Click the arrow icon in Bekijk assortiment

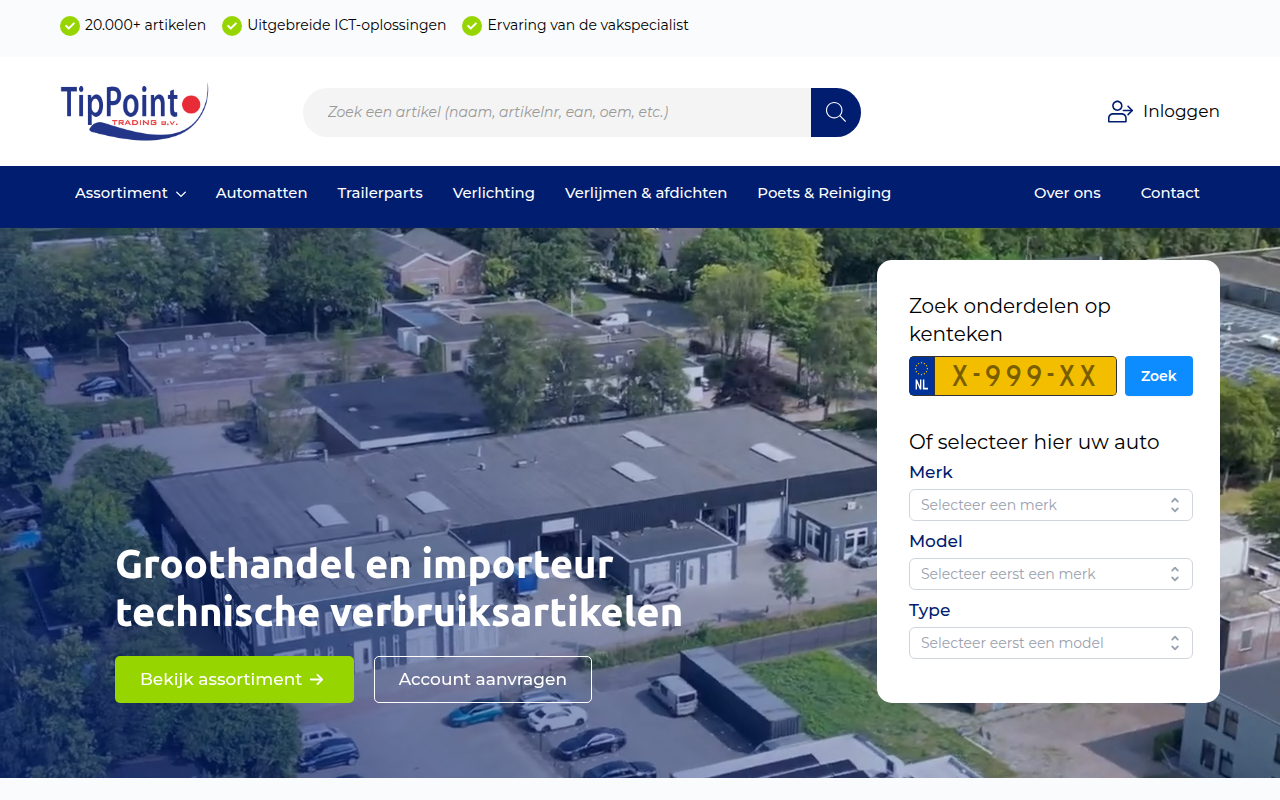coord(317,680)
